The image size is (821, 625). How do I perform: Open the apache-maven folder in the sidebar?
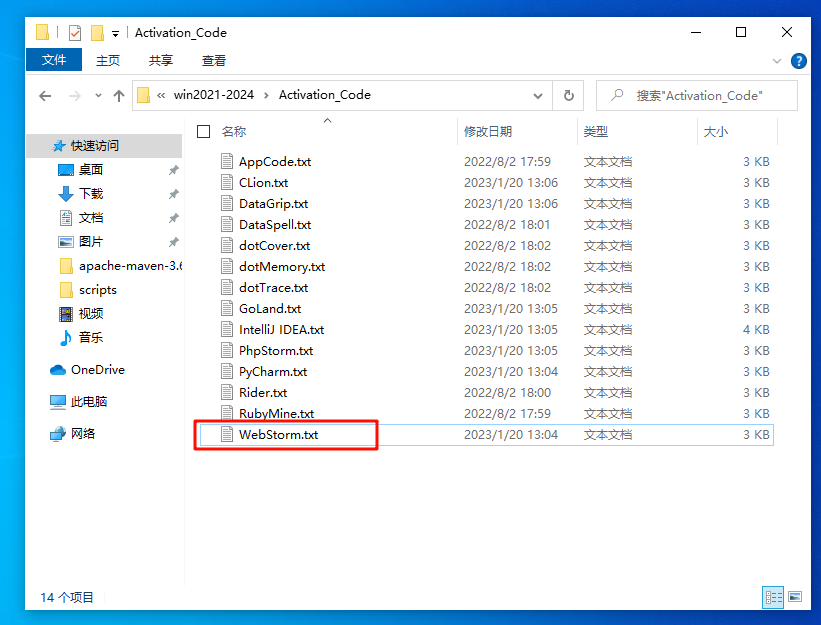click(130, 266)
